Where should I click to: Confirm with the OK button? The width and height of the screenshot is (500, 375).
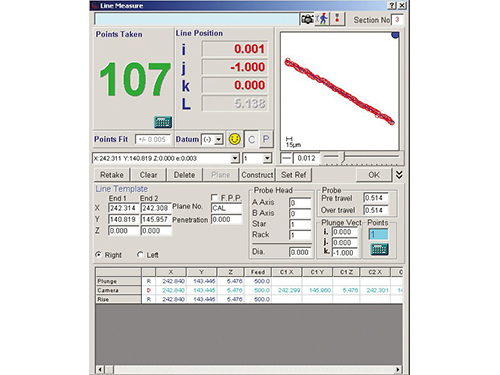tap(374, 175)
